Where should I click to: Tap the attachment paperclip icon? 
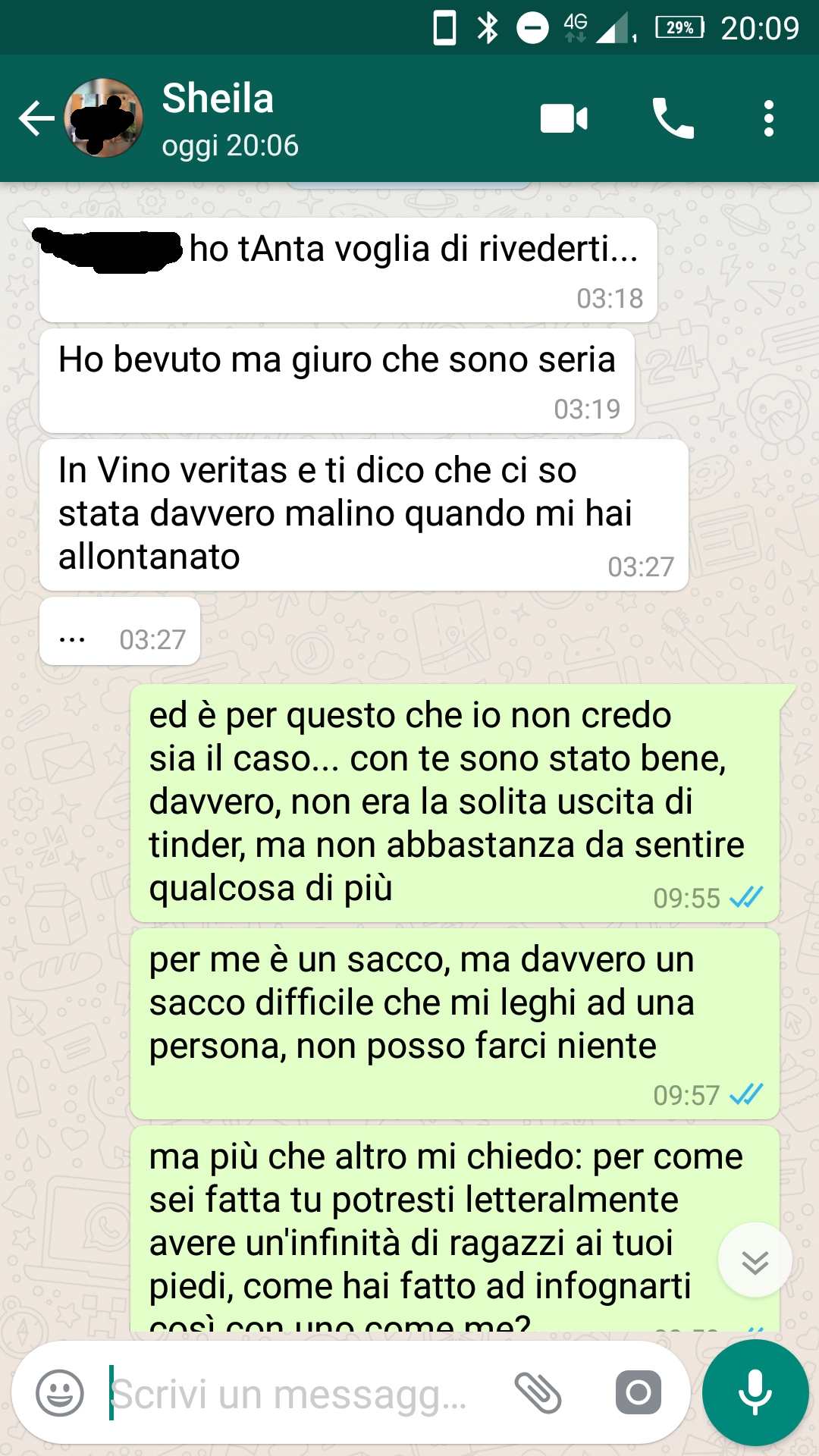tap(538, 1393)
